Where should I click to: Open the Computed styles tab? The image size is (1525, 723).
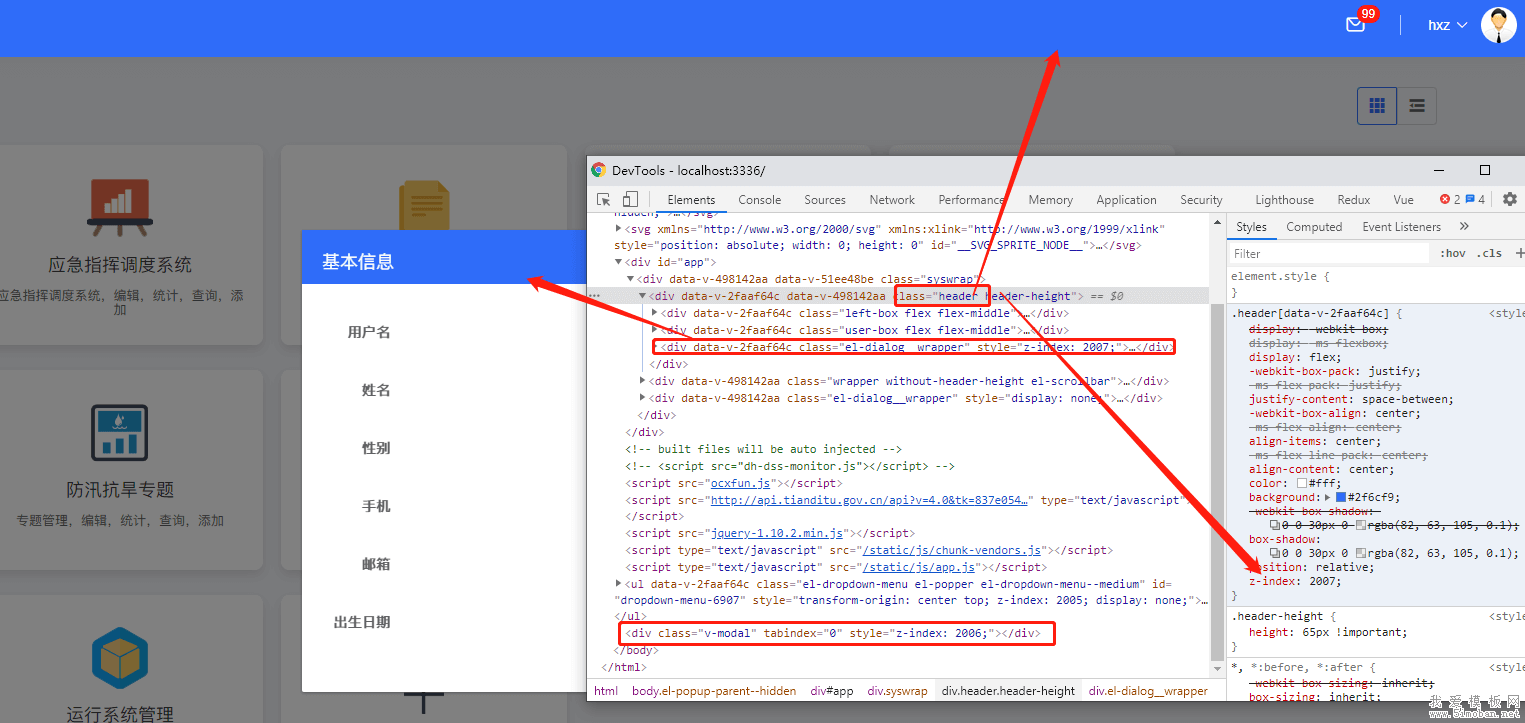click(x=1313, y=227)
